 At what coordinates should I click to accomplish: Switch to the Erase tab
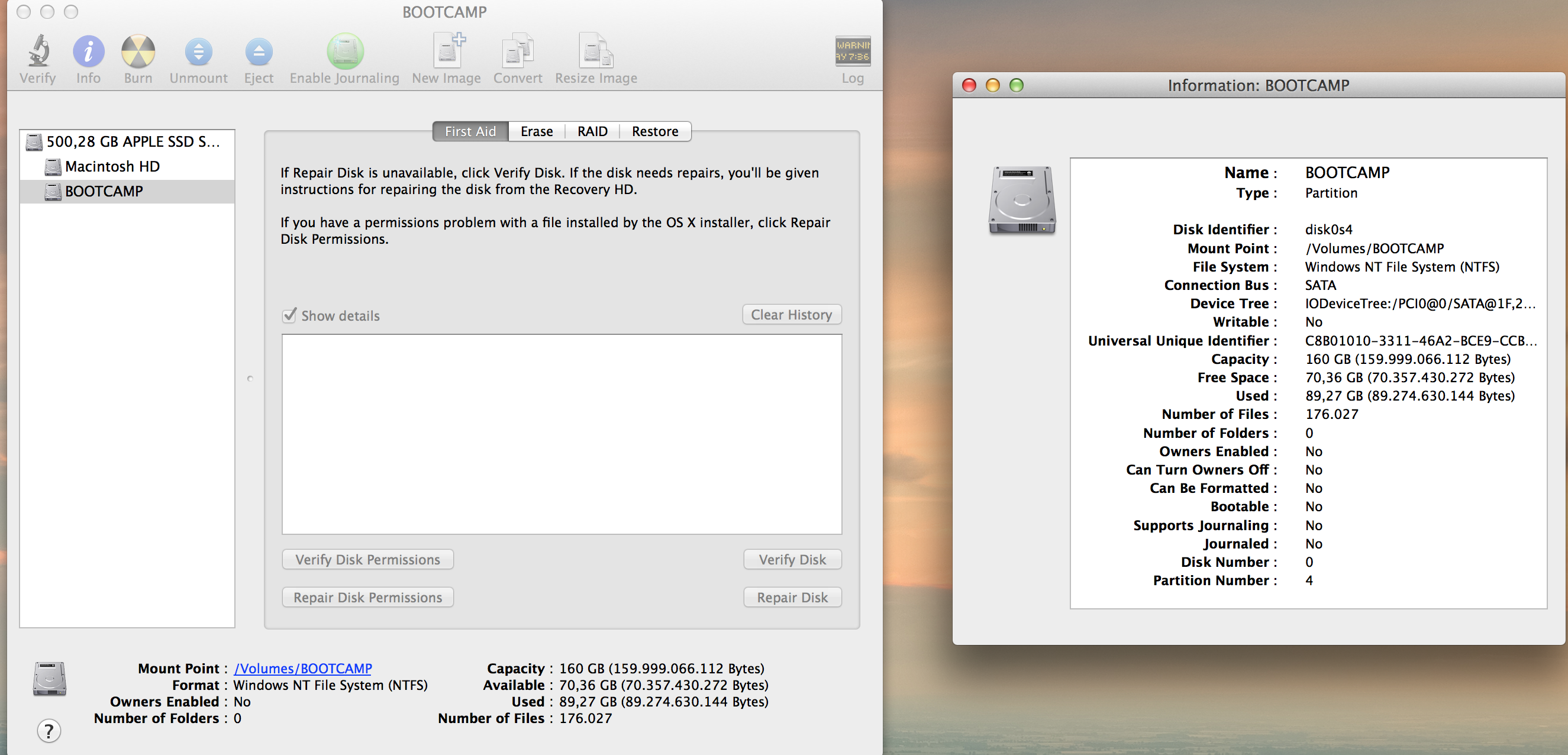tap(536, 131)
